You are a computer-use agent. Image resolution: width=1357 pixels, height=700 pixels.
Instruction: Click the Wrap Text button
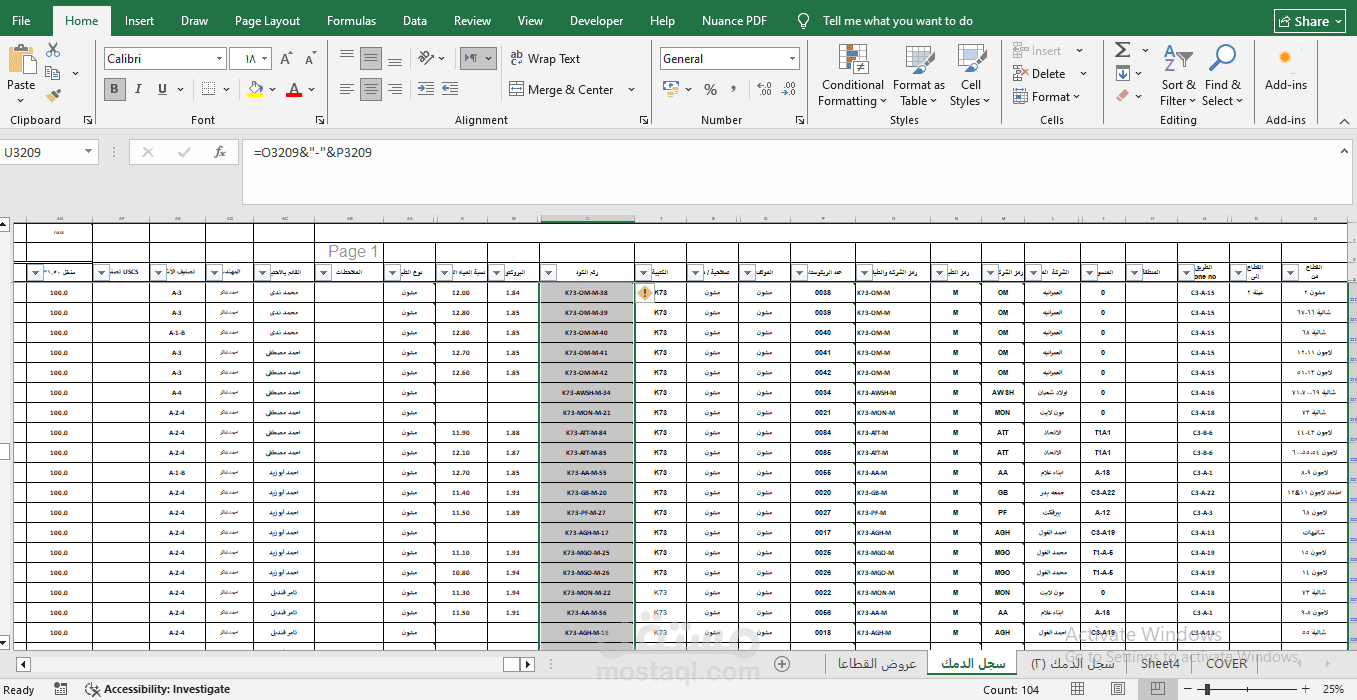pyautogui.click(x=545, y=58)
